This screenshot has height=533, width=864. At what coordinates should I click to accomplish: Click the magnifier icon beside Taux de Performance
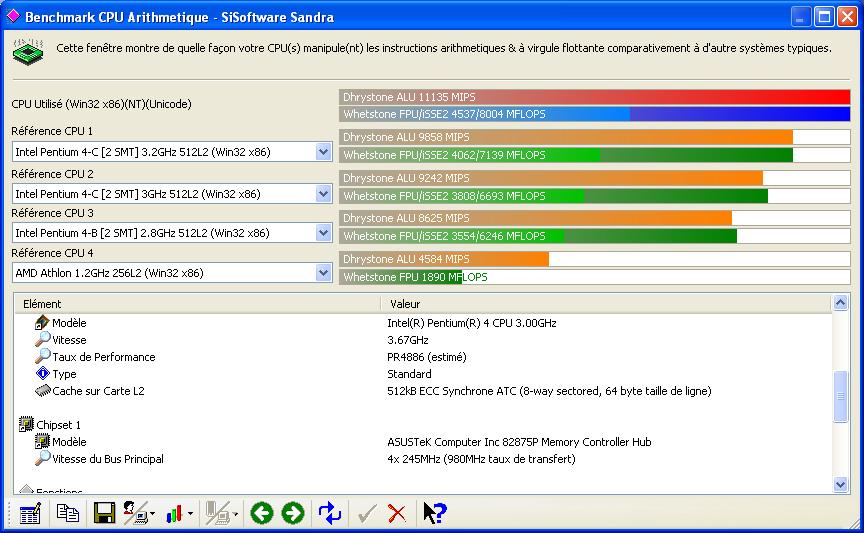pyautogui.click(x=42, y=357)
